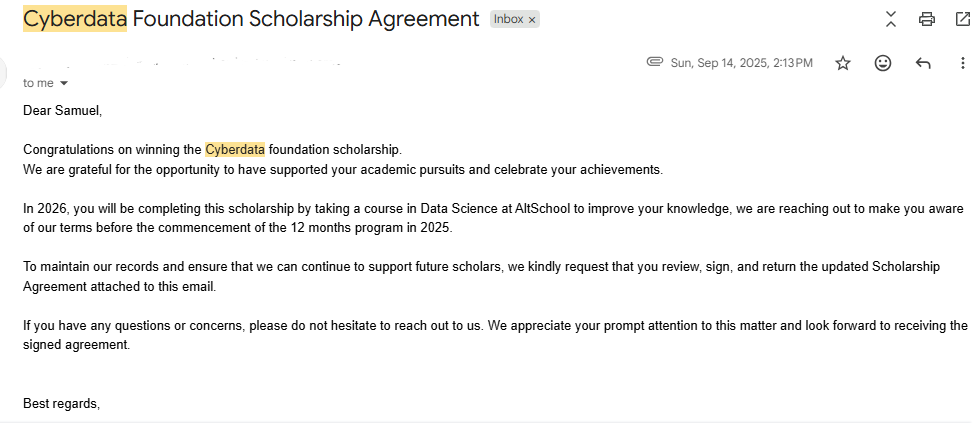The image size is (974, 436).
Task: Click the blurred sender name line
Action: pos(182,62)
